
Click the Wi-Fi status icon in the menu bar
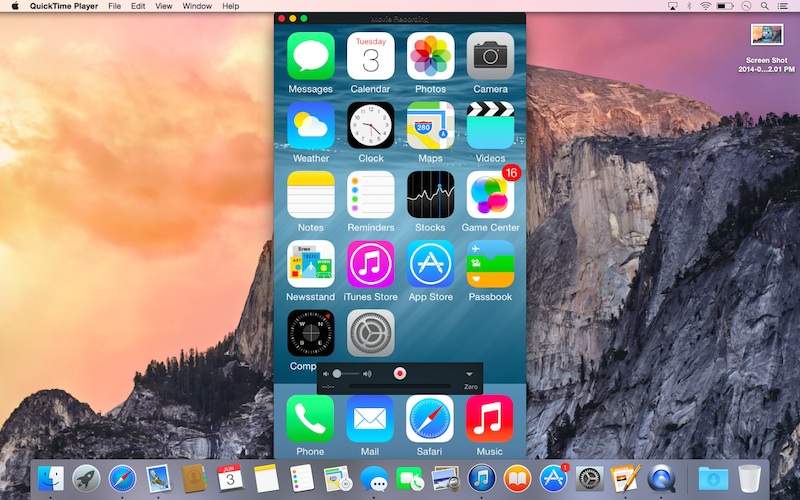pos(705,6)
